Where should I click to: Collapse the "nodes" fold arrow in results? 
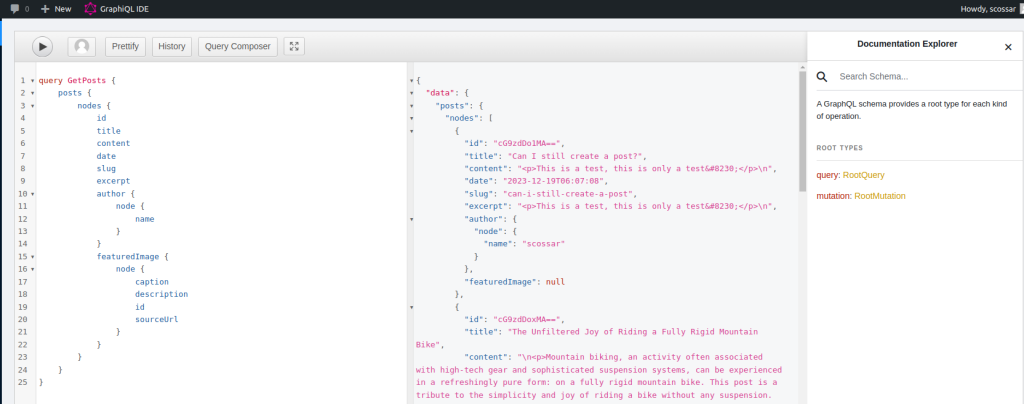(x=411, y=118)
